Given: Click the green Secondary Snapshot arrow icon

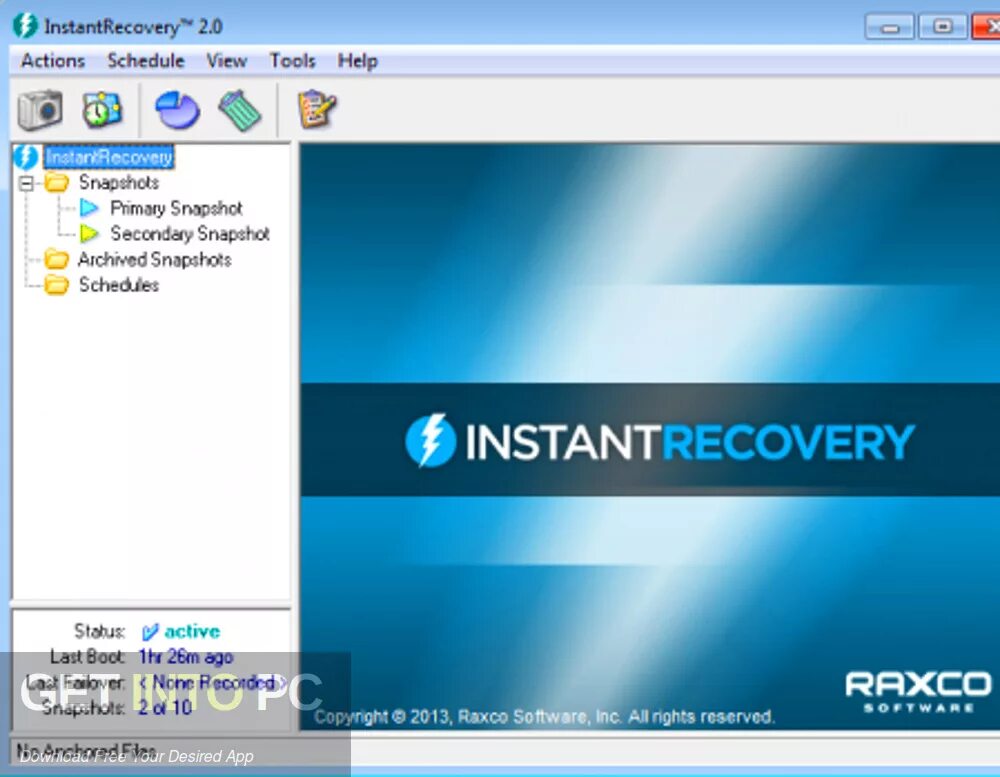Looking at the screenshot, I should coord(89,233).
